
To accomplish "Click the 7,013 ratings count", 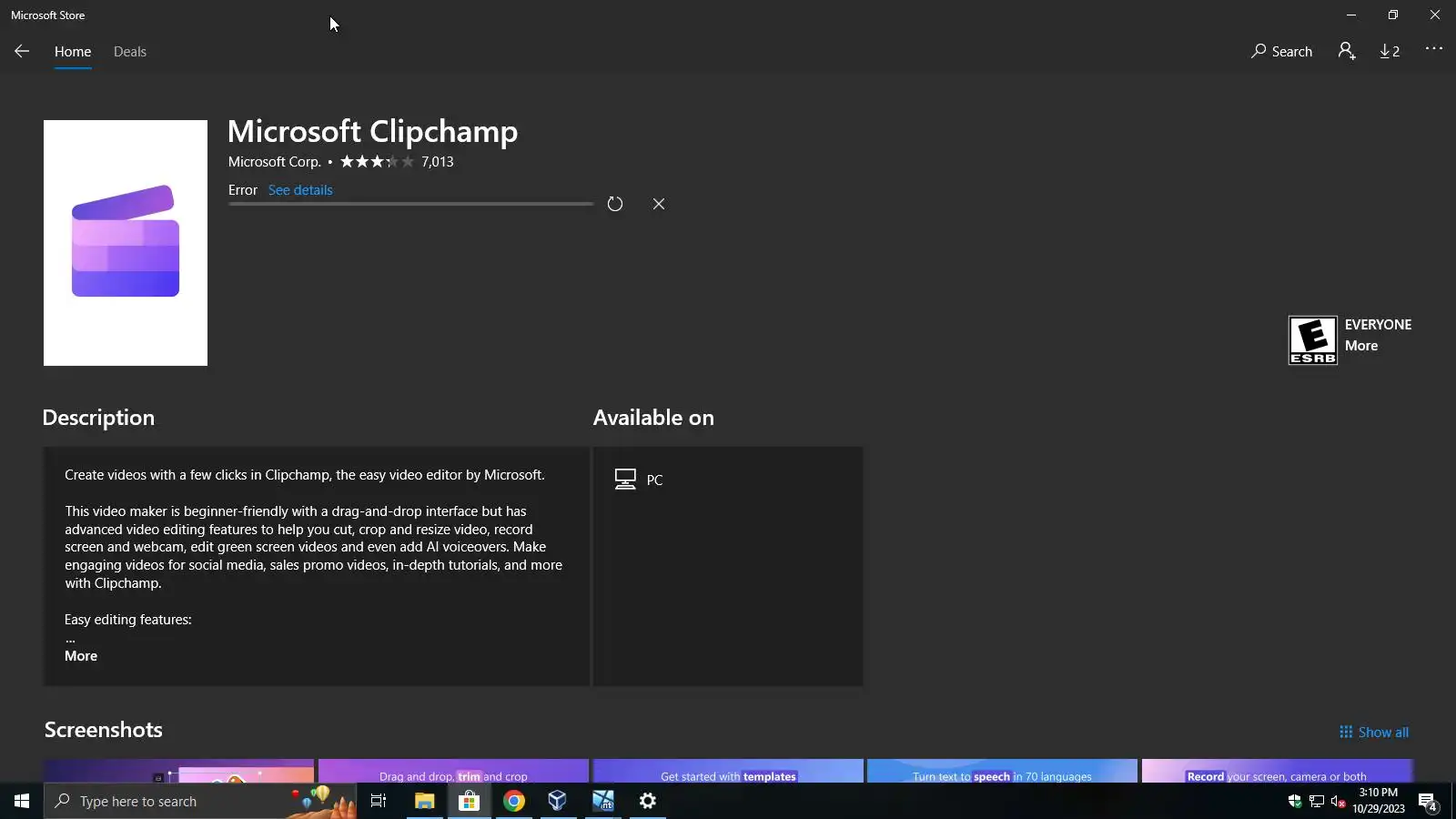I will pos(438,162).
